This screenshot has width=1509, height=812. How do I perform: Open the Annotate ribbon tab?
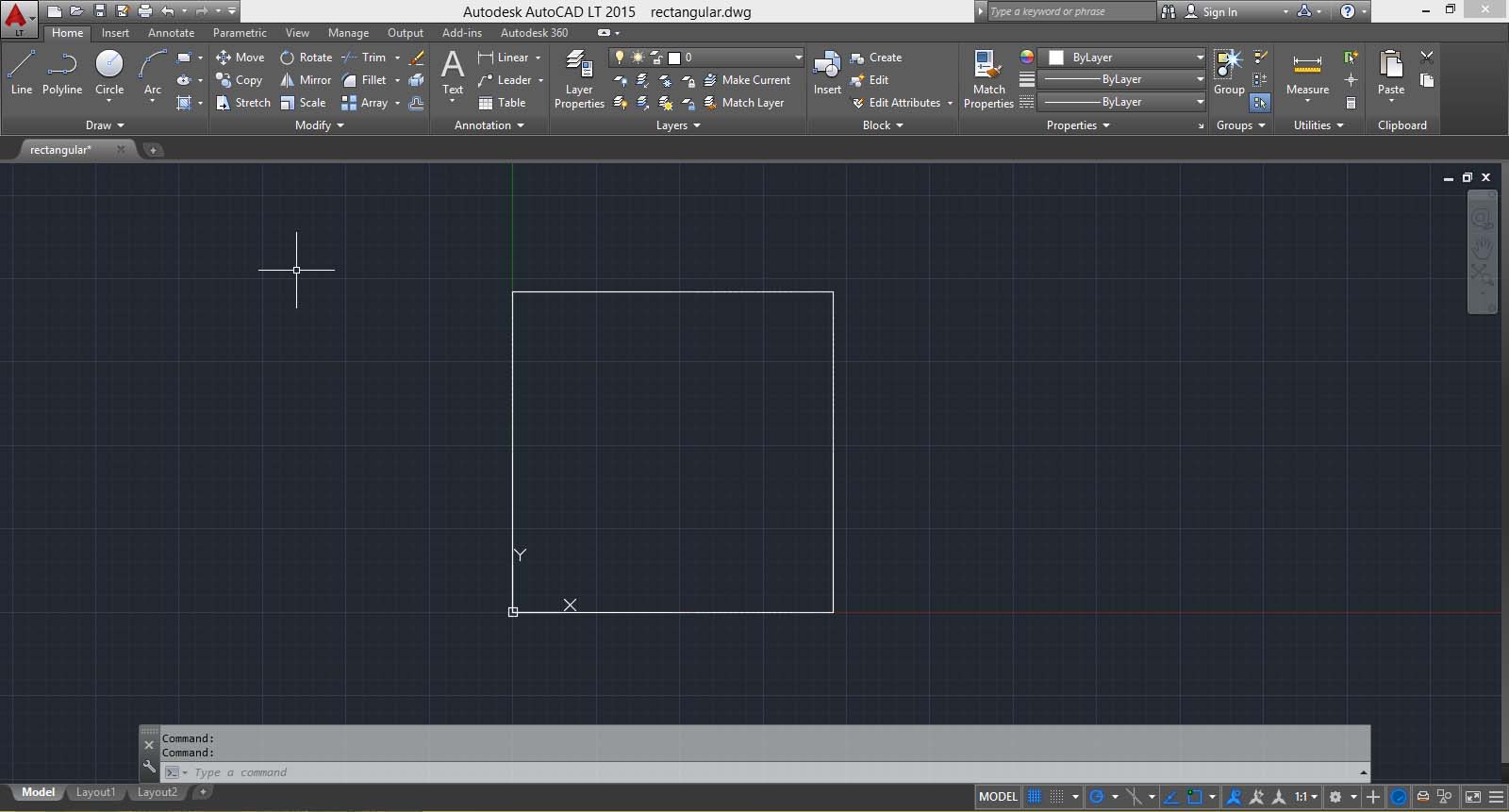[x=171, y=33]
